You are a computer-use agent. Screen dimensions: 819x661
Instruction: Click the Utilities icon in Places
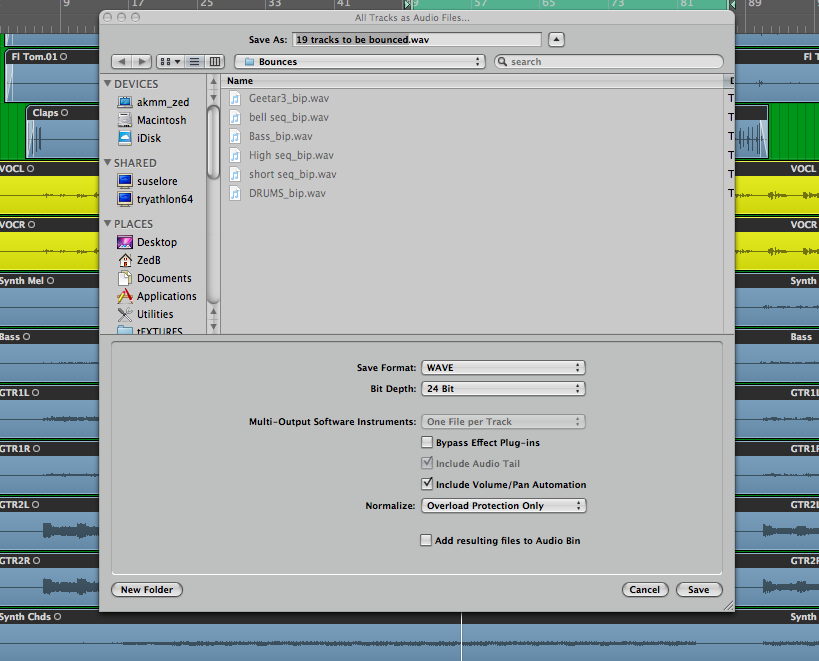pos(125,314)
